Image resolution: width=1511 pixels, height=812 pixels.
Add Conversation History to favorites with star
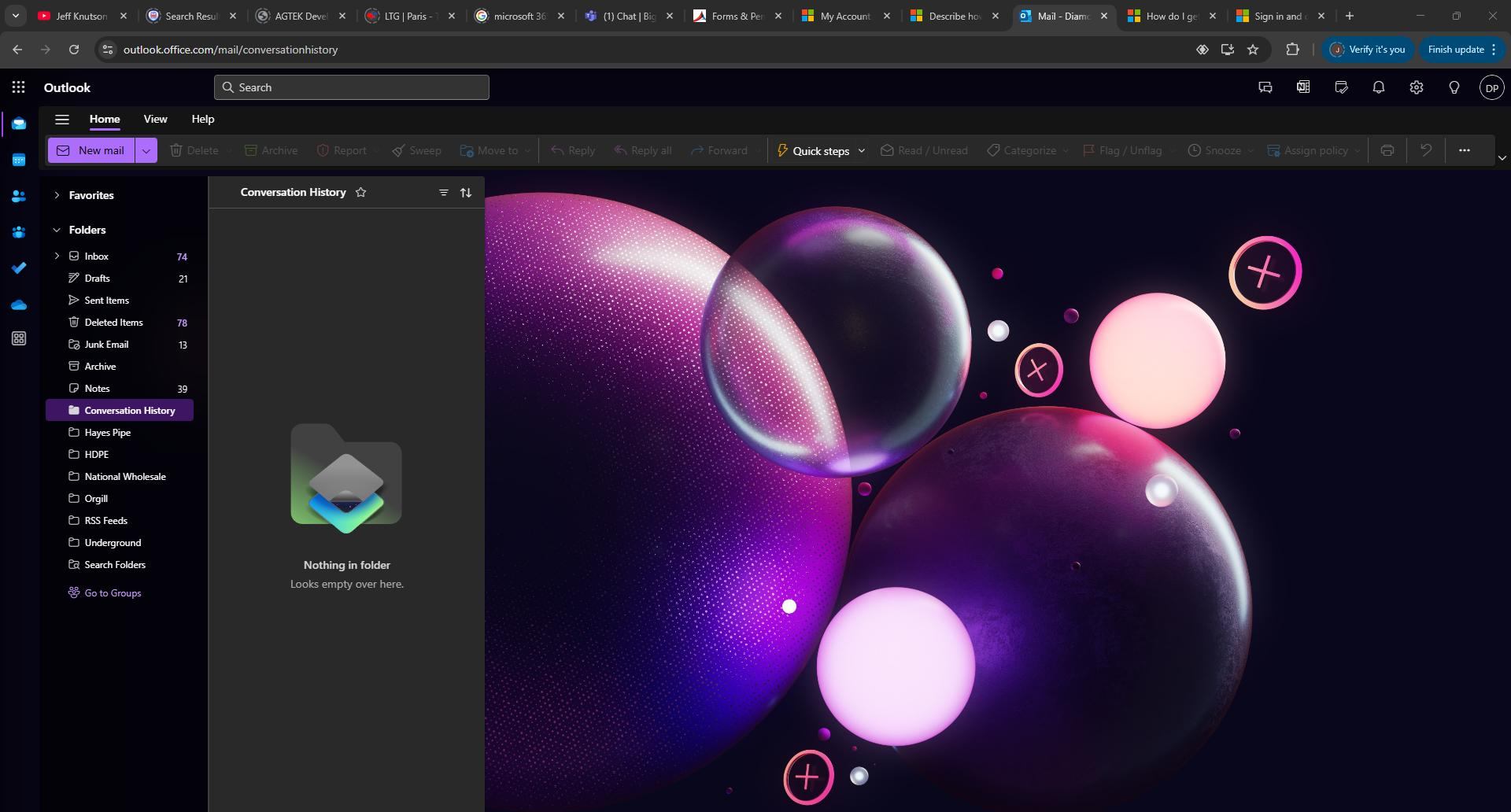coord(361,193)
